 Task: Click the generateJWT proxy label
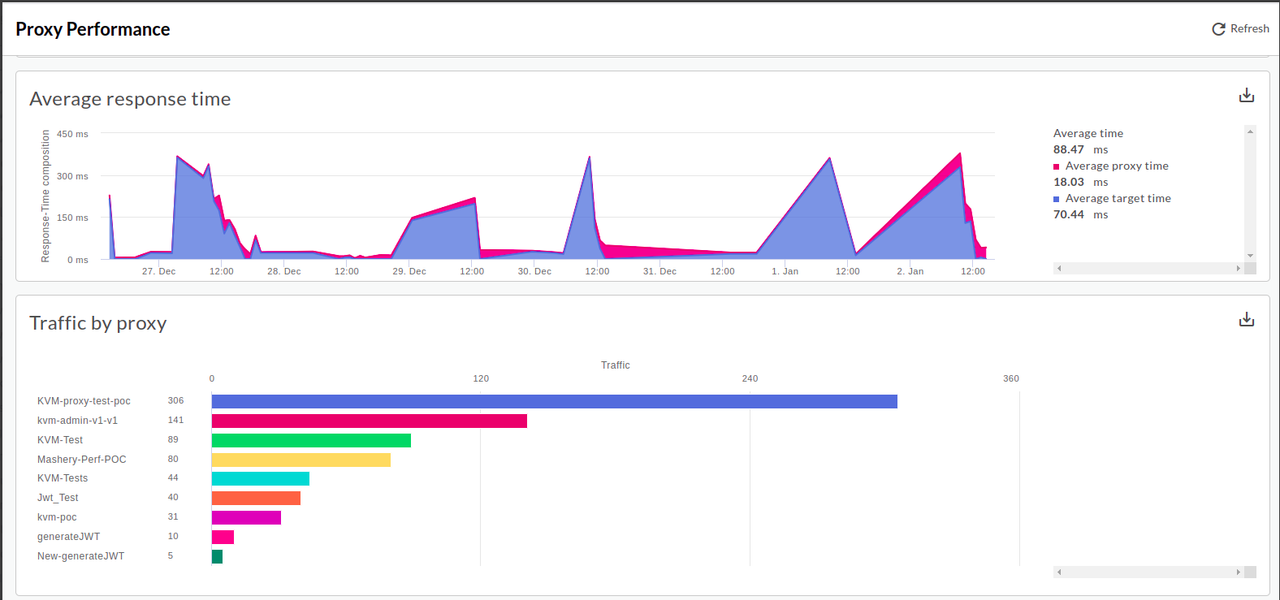[69, 537]
